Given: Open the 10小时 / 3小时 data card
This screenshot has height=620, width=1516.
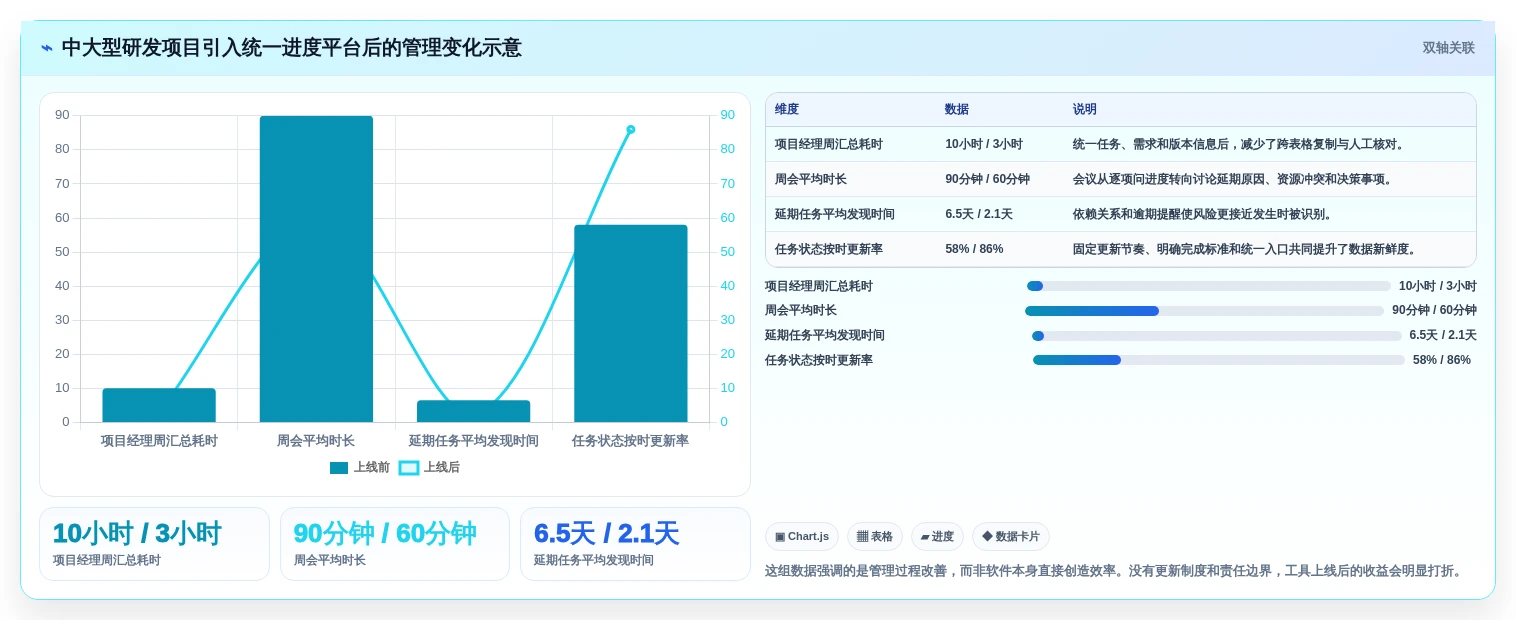Looking at the screenshot, I should click(x=154, y=544).
